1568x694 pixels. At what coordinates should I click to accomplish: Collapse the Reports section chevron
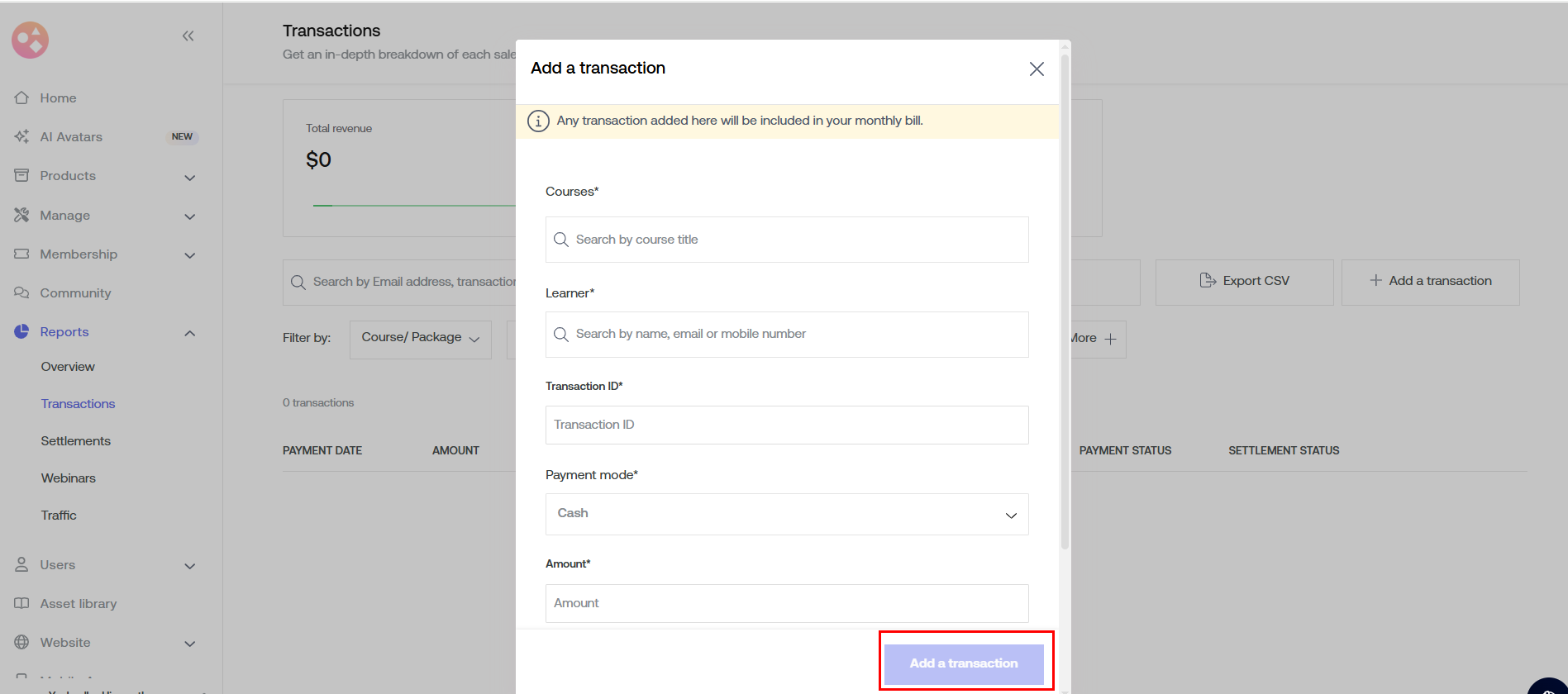[190, 333]
